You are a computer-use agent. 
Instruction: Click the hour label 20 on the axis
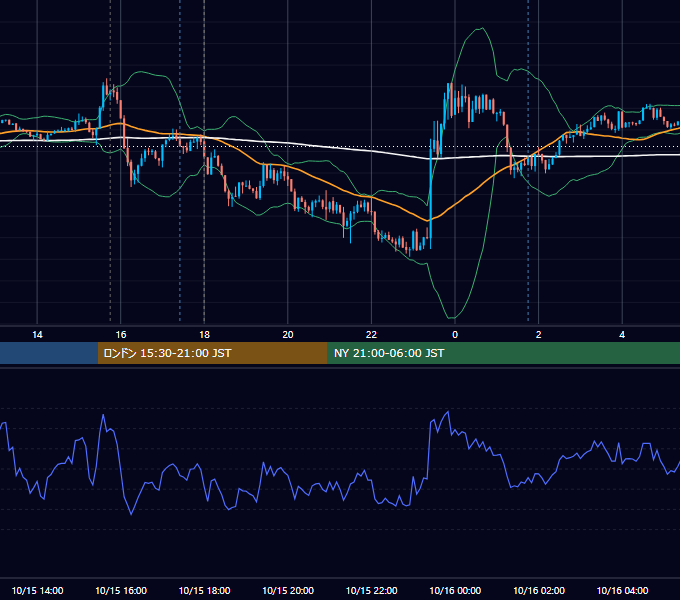(288, 335)
